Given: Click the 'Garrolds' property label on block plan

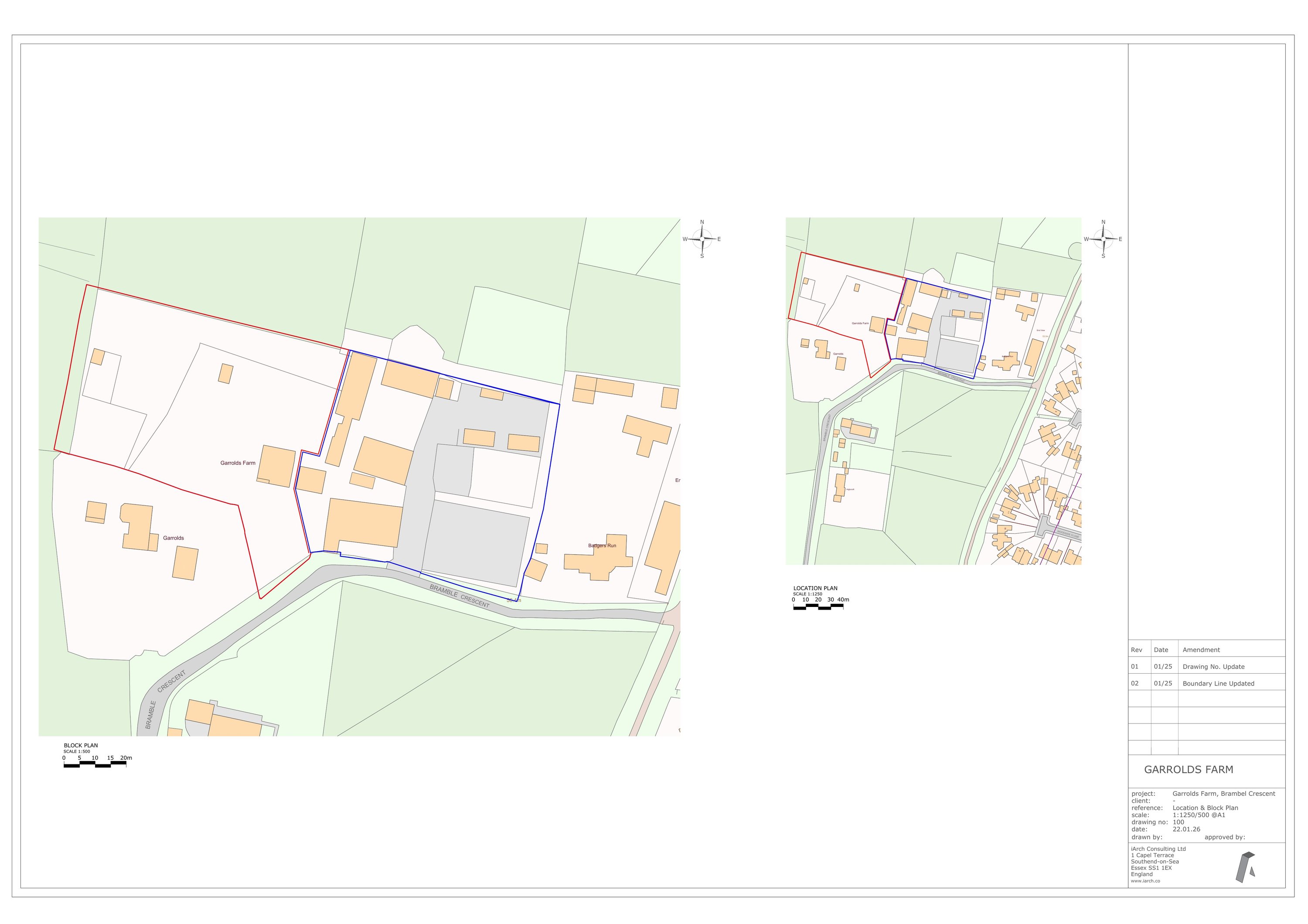Looking at the screenshot, I should 173,539.
